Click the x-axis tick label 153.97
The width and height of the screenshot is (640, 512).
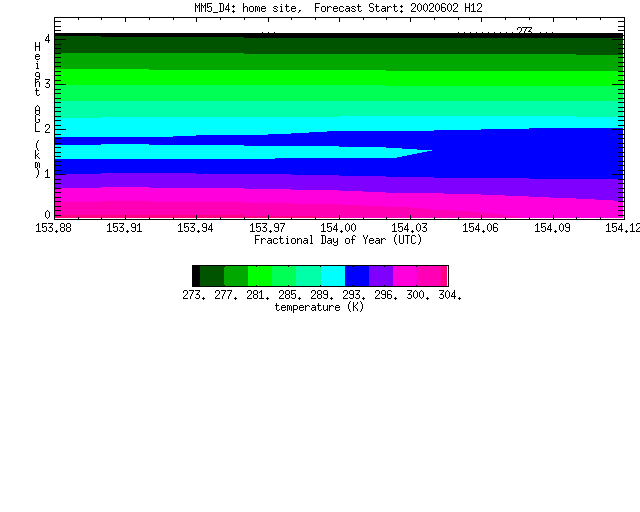(267, 228)
